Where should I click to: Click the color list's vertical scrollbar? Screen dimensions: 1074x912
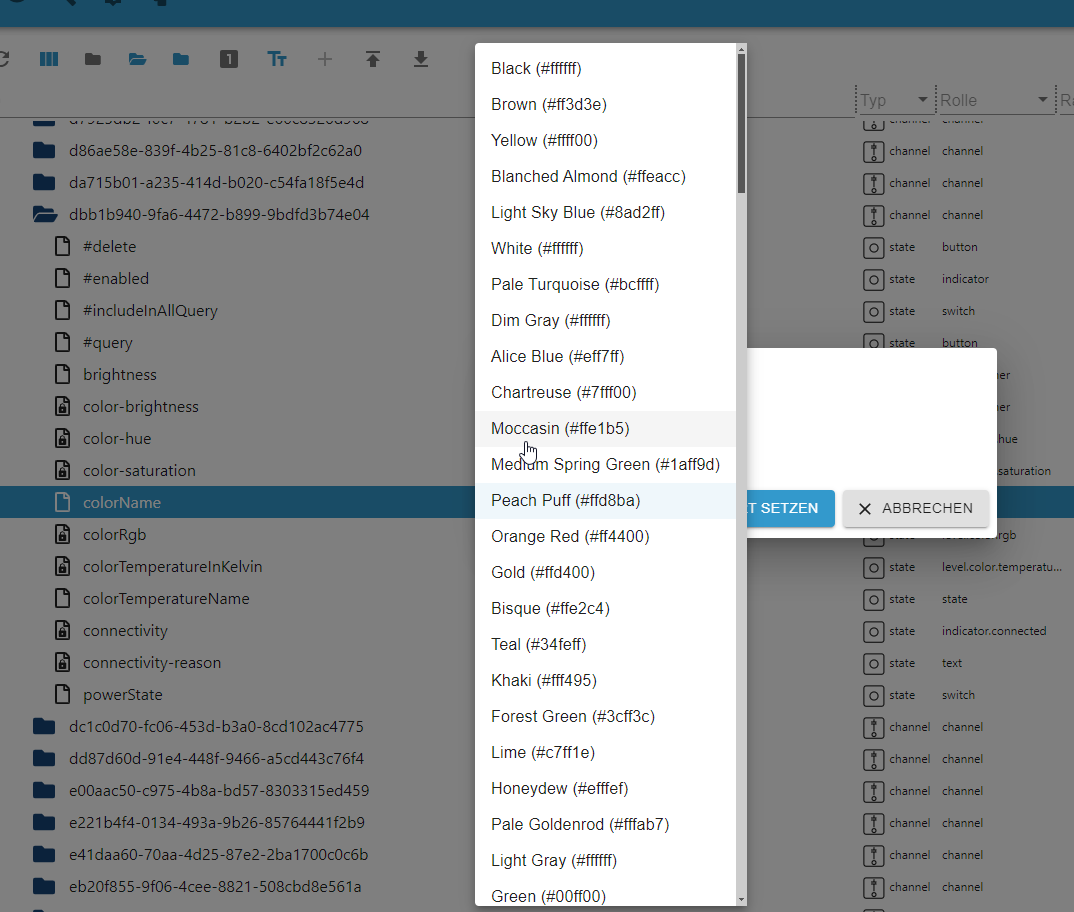point(741,120)
